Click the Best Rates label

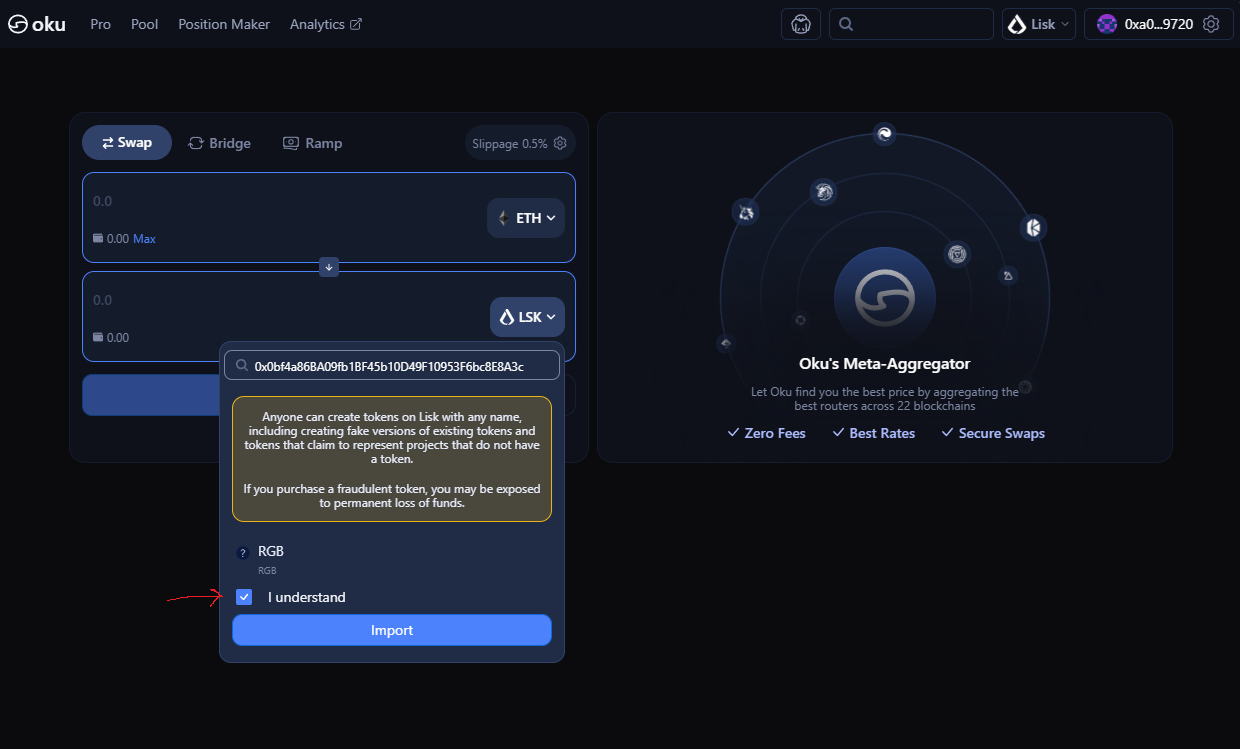[873, 433]
